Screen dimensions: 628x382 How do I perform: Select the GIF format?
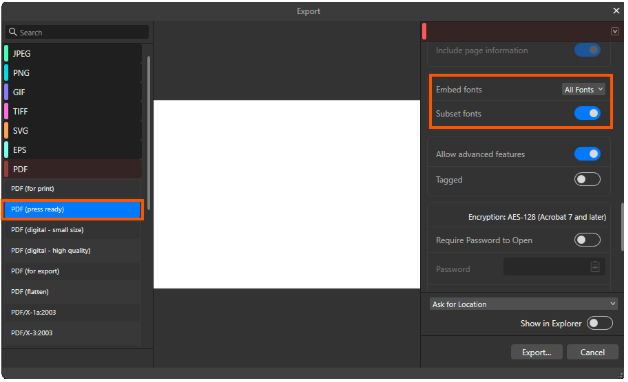(73, 92)
